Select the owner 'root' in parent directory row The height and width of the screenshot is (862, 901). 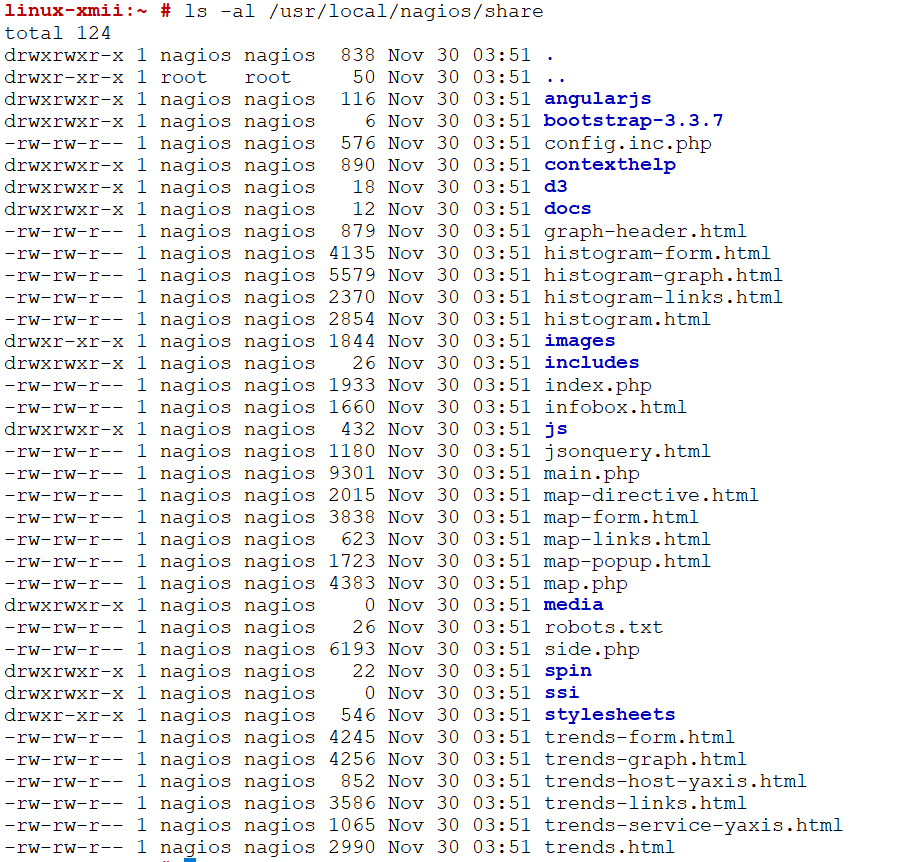pyautogui.click(x=183, y=78)
